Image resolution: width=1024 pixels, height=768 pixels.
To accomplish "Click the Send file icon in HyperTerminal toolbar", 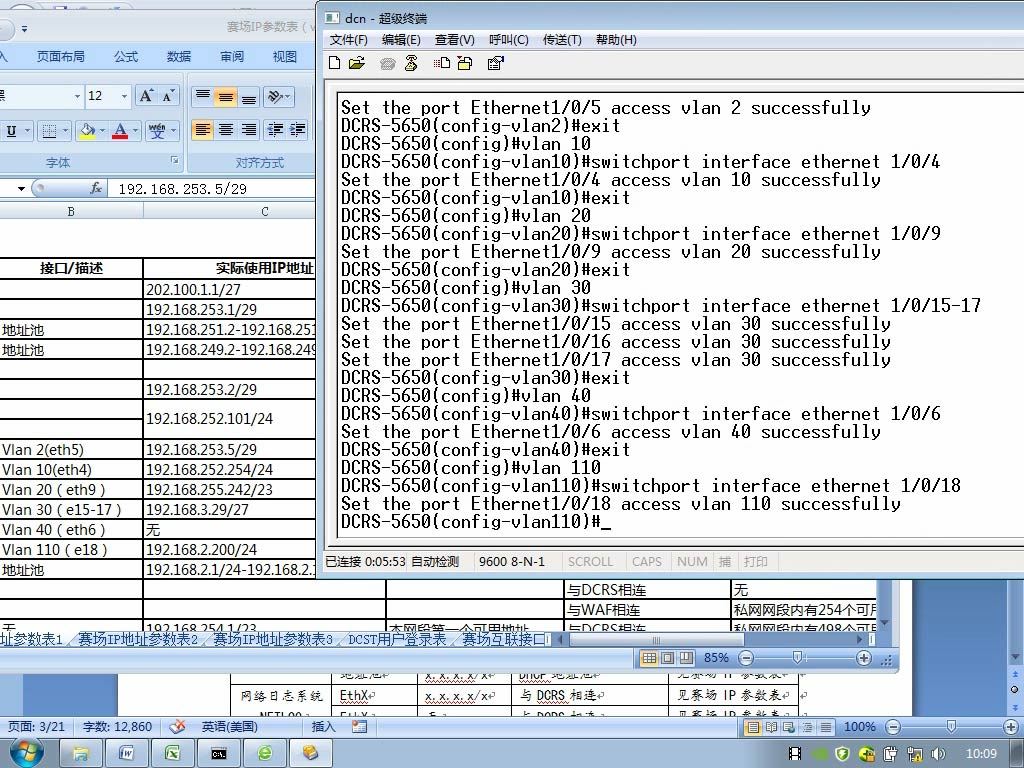I will point(441,63).
